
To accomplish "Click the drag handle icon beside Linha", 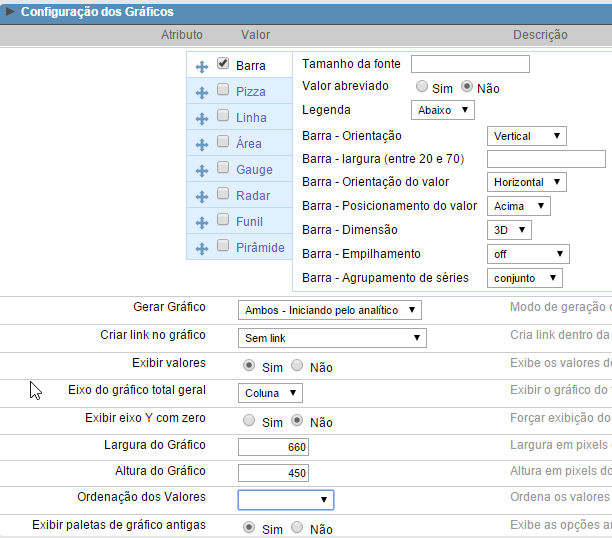I will click(202, 118).
